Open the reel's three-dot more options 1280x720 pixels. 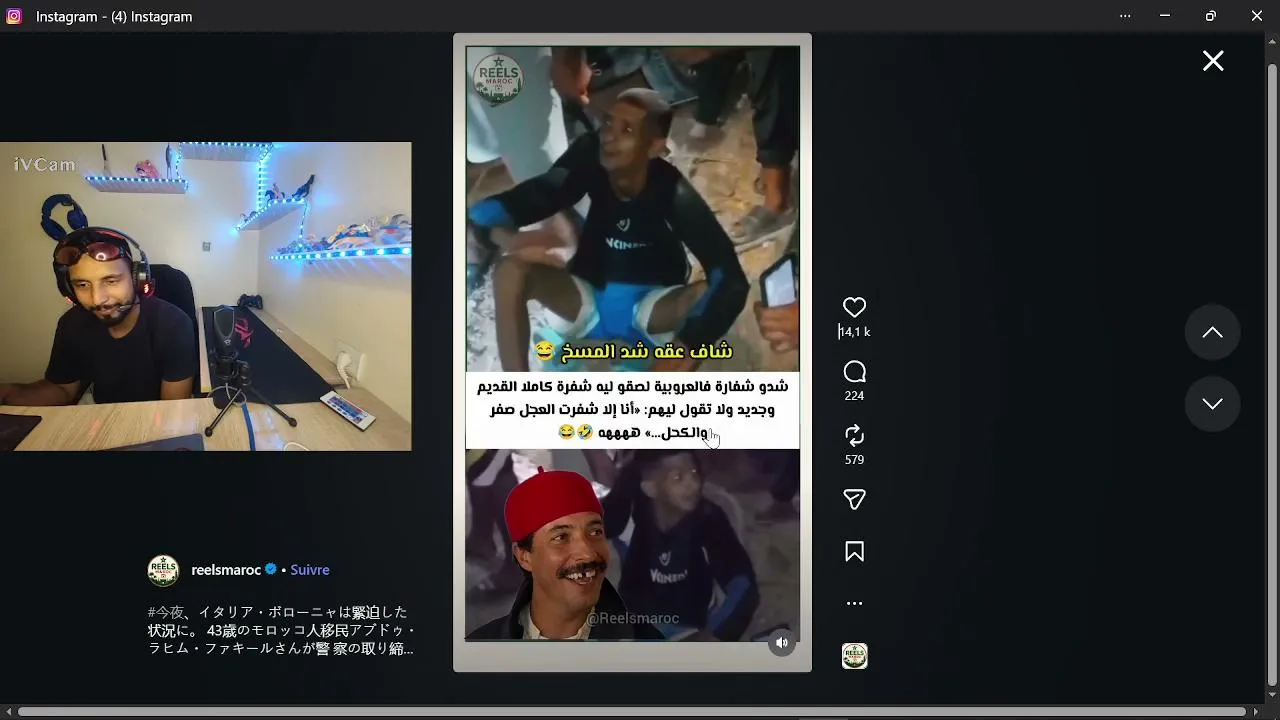tap(854, 604)
